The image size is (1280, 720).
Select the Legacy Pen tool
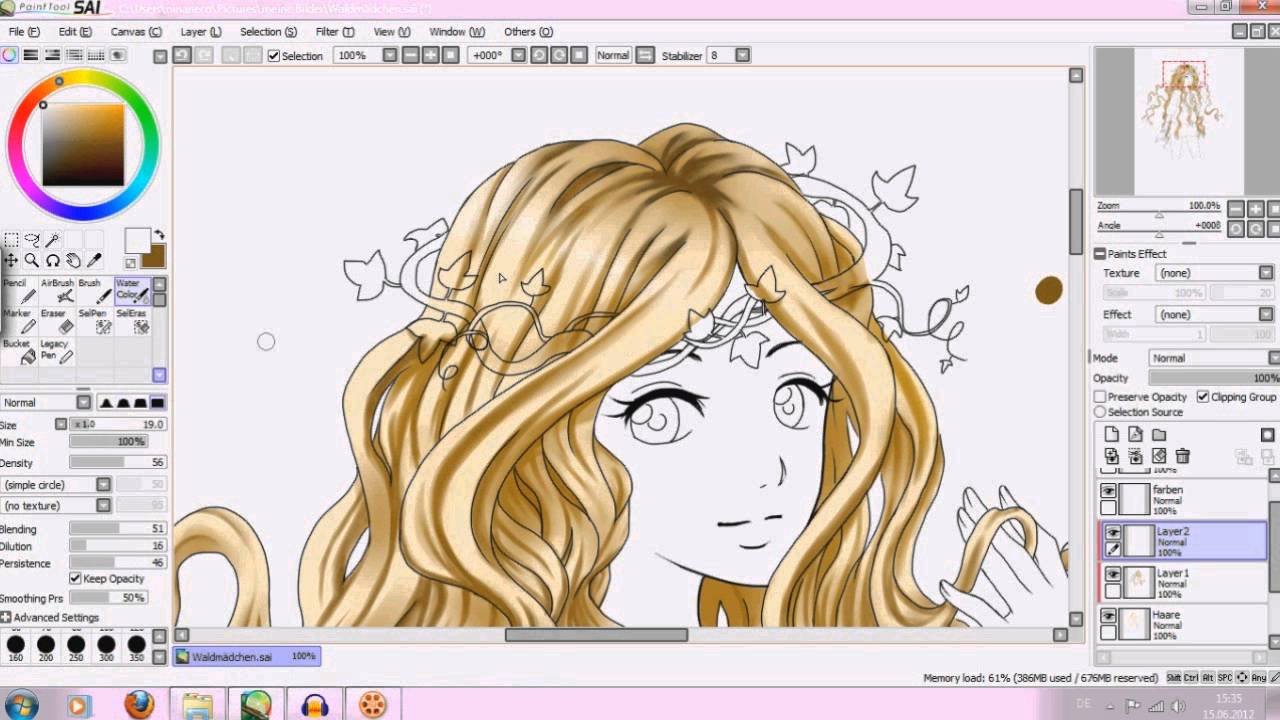57,351
